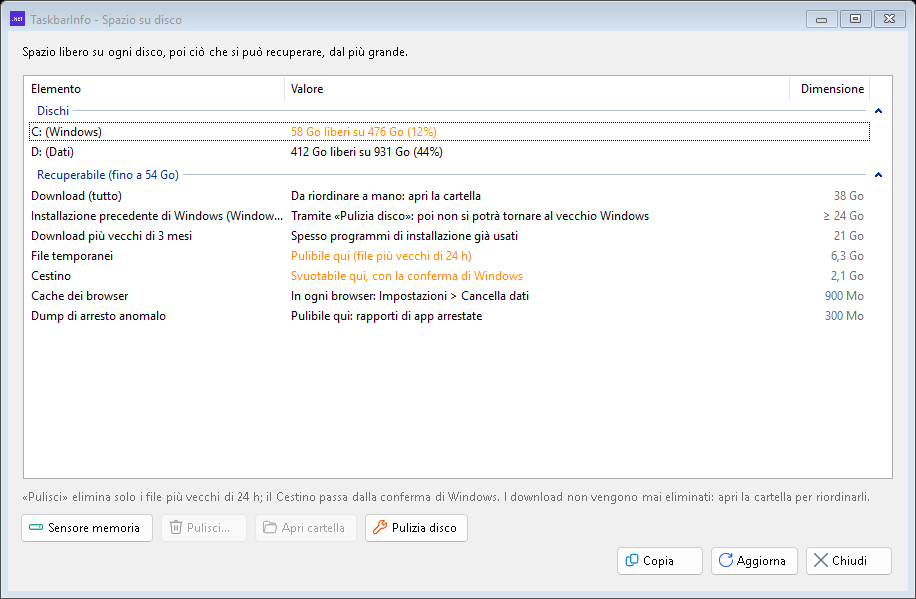
Task: Close the dialog with the Chiudi button
Action: 848,560
